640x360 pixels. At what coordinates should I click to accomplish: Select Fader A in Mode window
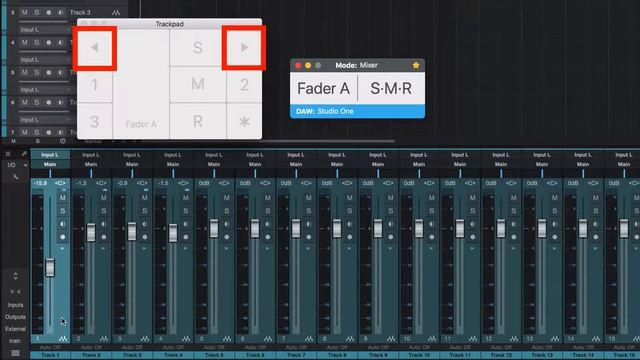pos(323,88)
